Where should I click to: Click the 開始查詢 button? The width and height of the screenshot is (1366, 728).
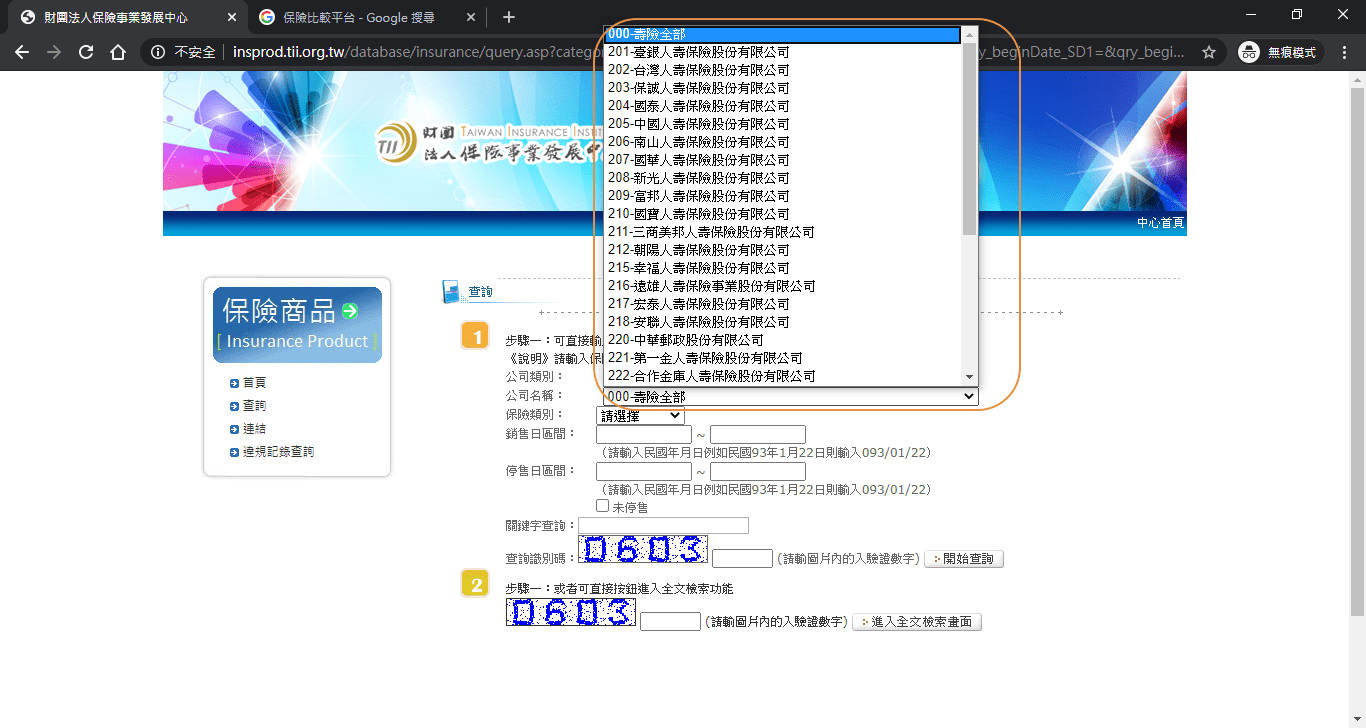(x=962, y=558)
